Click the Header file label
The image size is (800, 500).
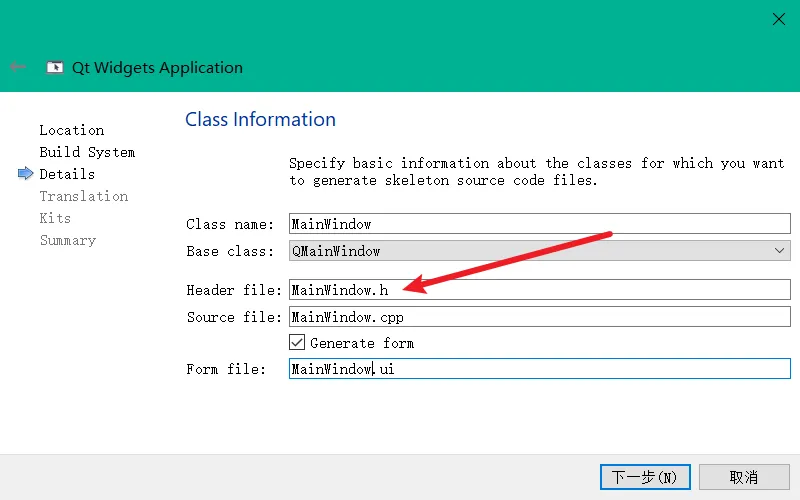[x=234, y=290]
